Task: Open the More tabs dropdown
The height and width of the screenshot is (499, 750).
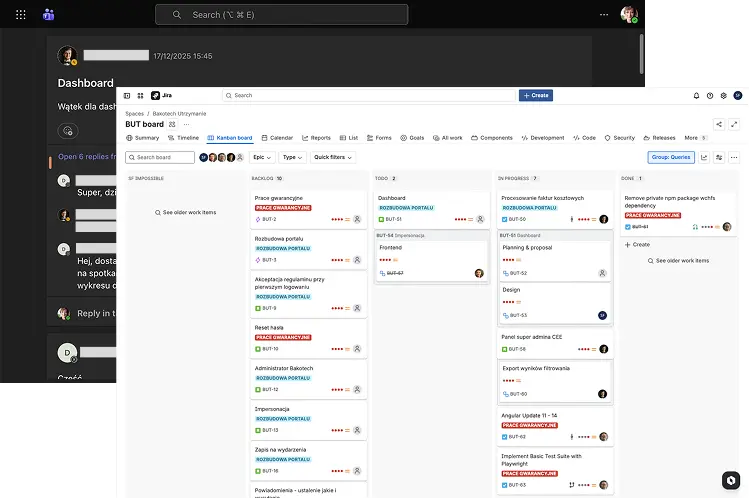Action: pos(695,138)
